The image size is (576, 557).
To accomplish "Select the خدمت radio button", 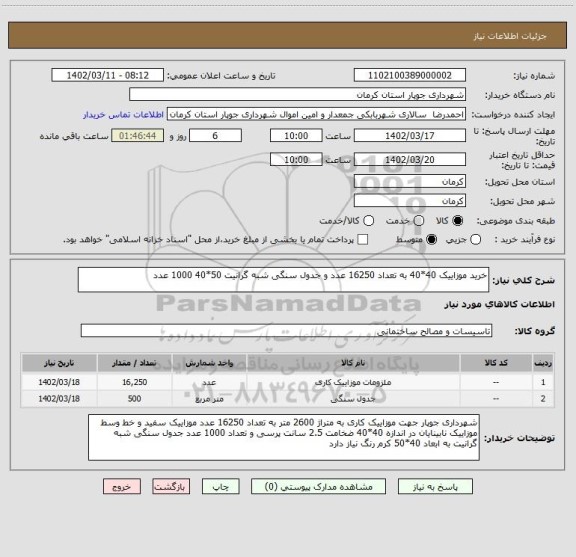I will click(x=419, y=221).
